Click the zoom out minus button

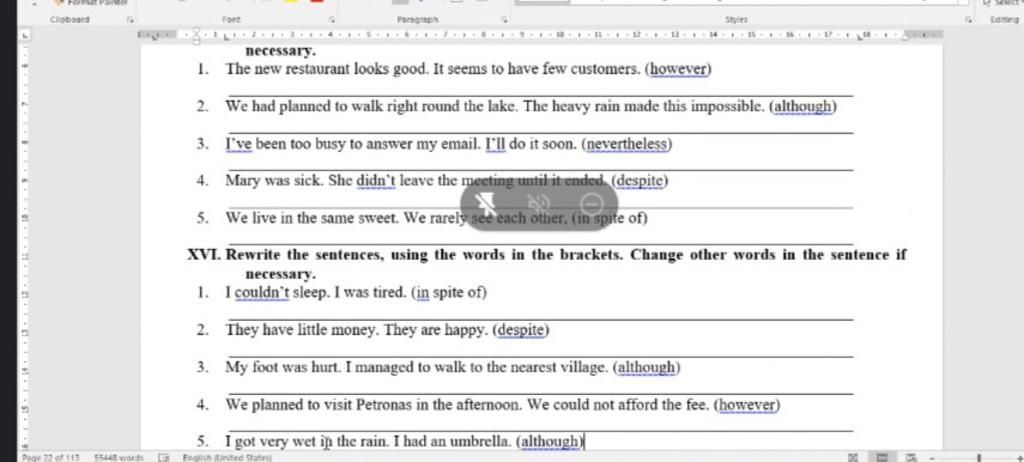pyautogui.click(x=933, y=457)
